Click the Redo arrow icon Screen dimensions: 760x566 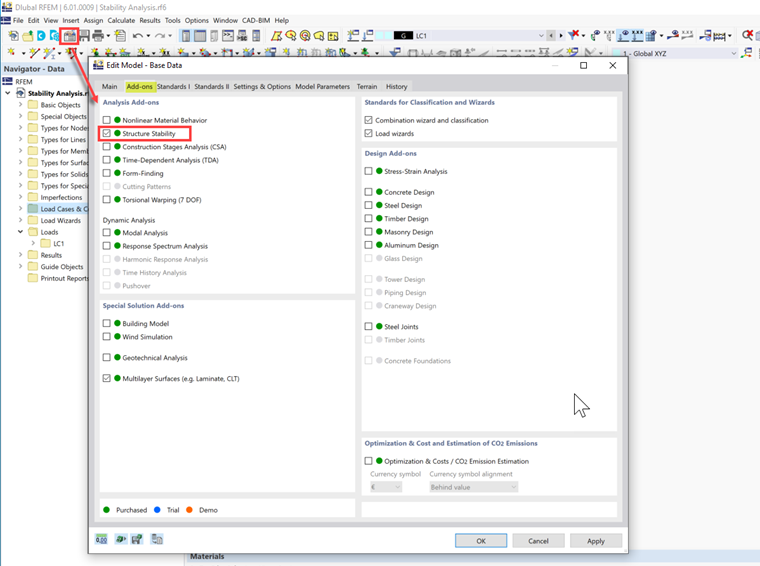point(160,35)
